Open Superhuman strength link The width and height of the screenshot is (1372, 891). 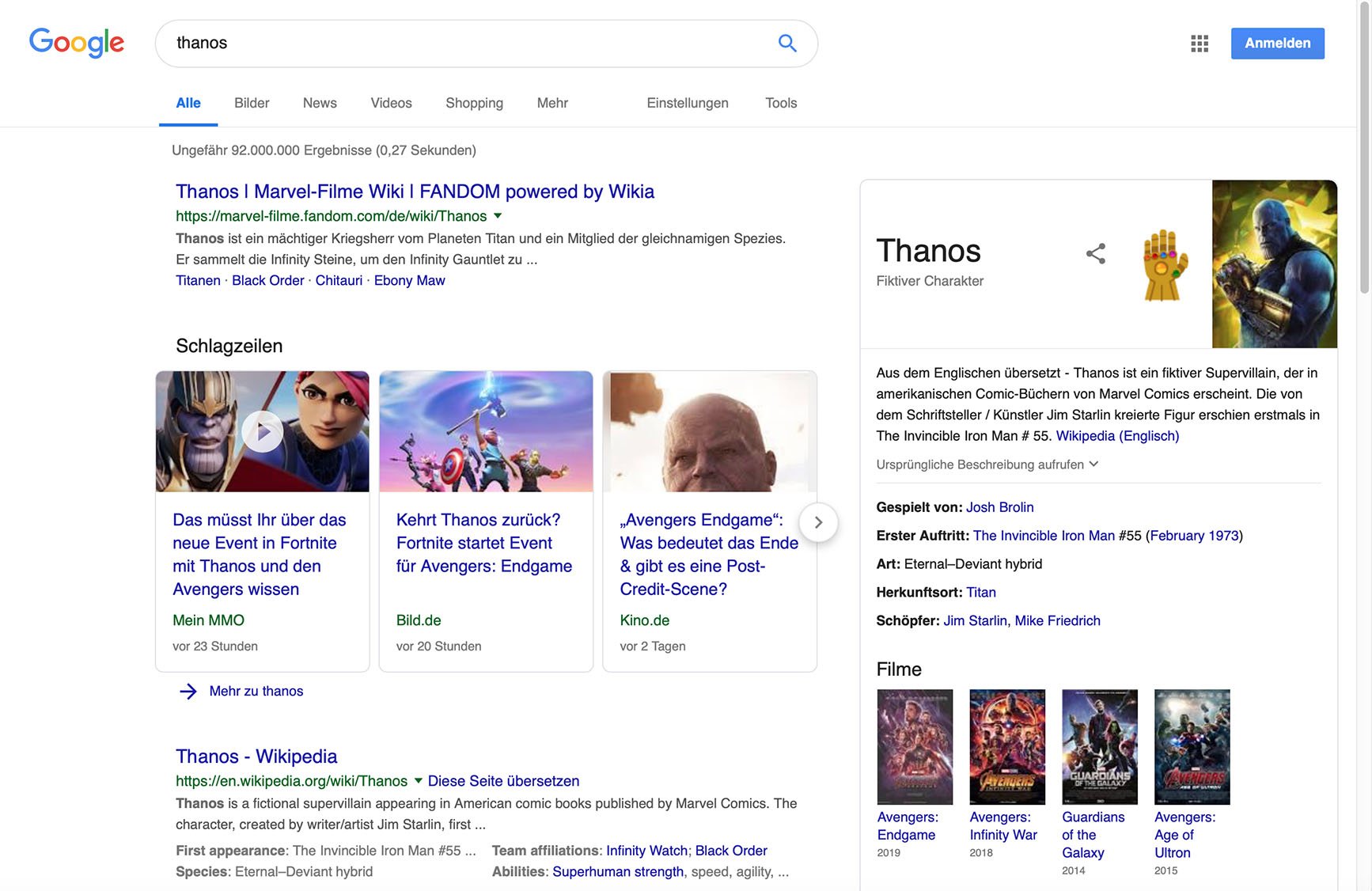click(617, 872)
